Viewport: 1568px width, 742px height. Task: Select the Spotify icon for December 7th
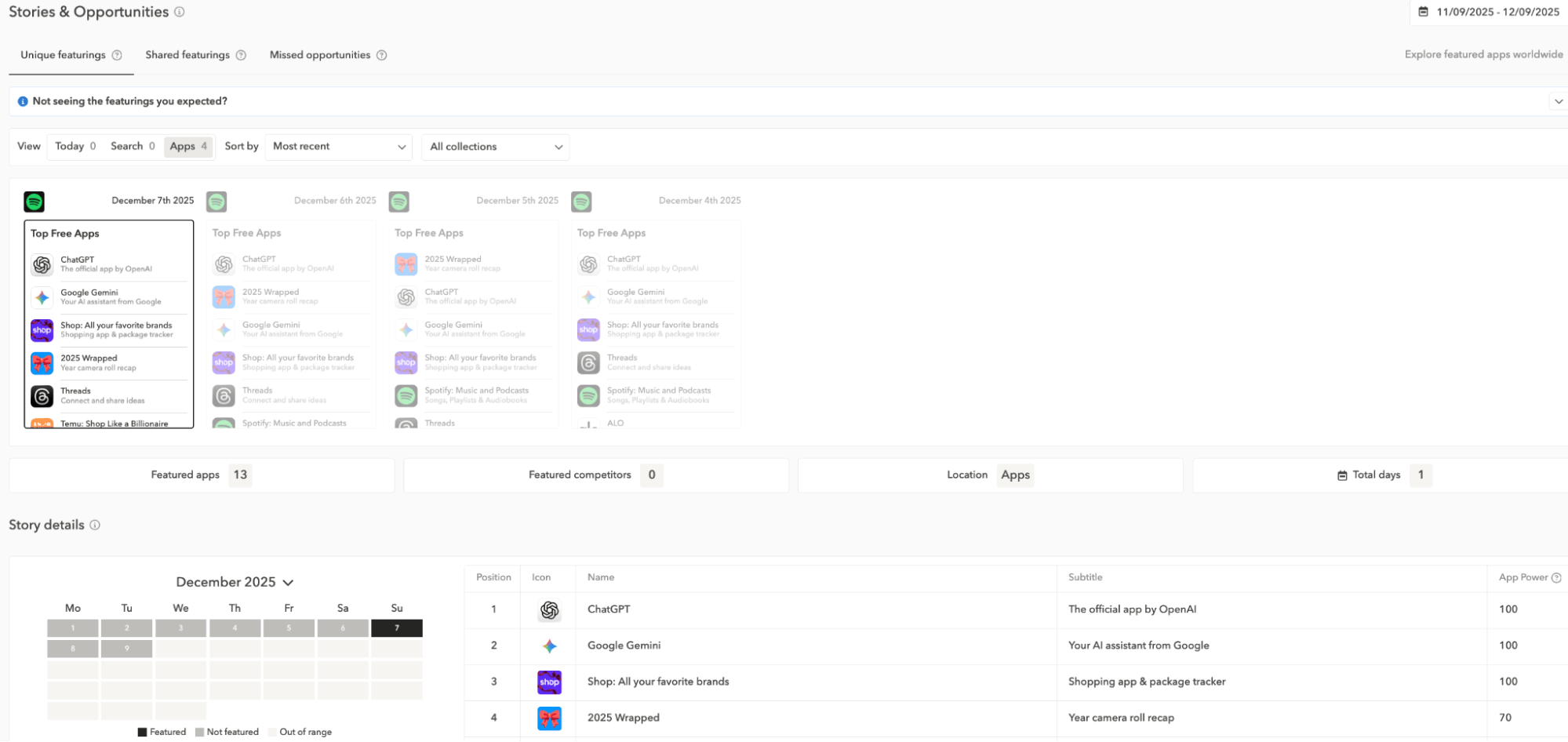click(33, 201)
